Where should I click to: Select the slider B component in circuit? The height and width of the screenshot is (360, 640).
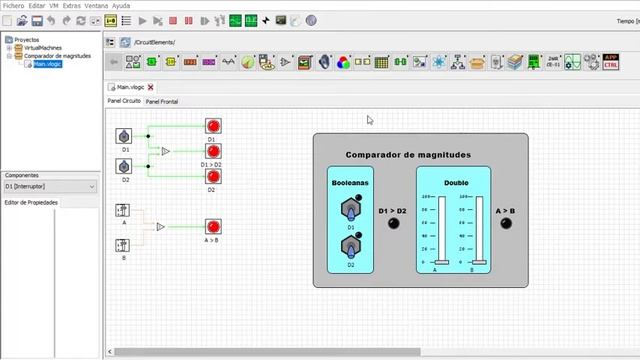122,246
